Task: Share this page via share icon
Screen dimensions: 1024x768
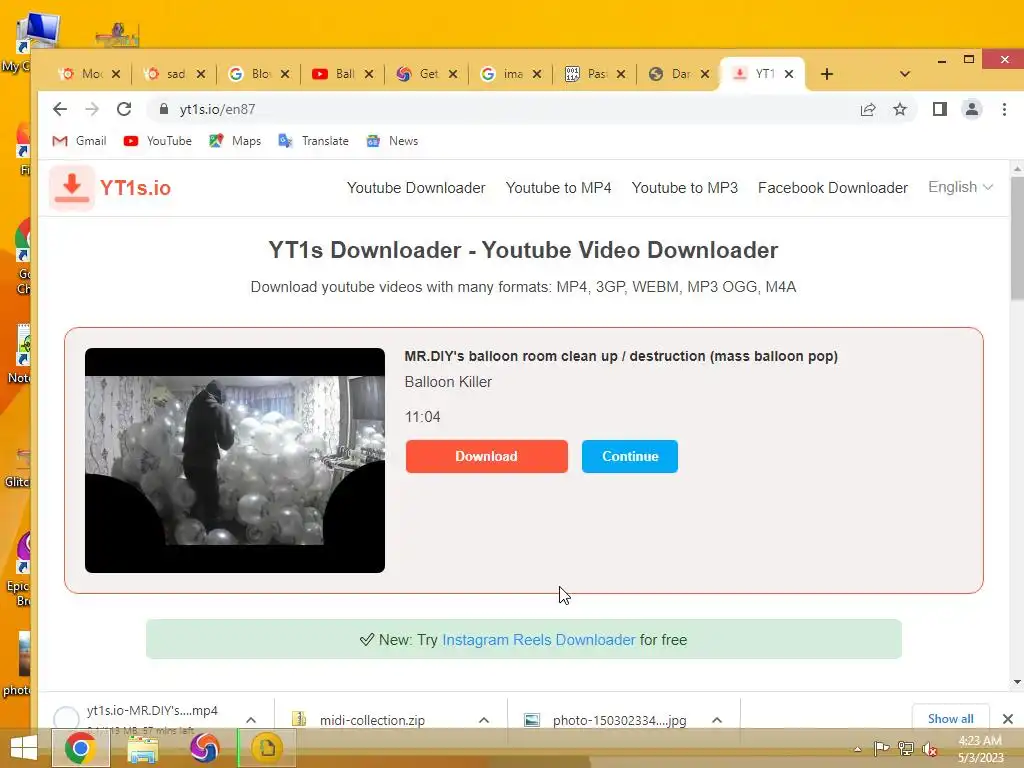Action: pyautogui.click(x=868, y=109)
